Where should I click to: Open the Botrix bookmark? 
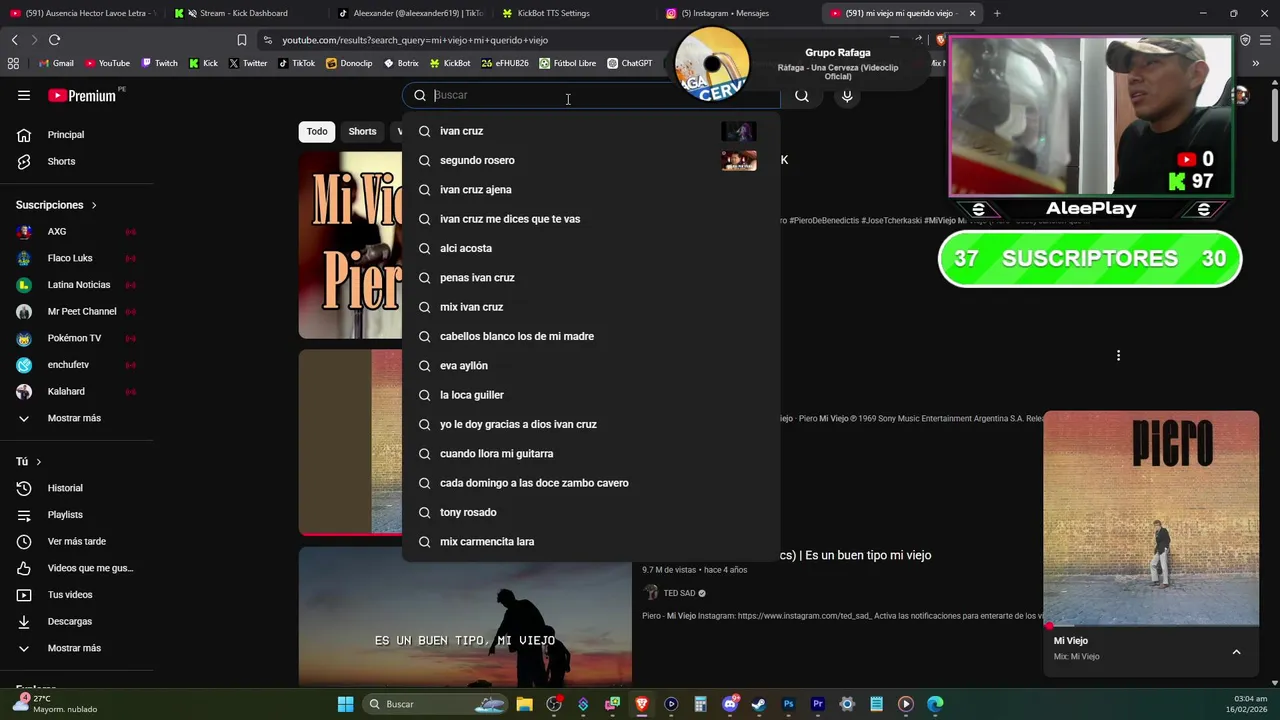(x=400, y=63)
